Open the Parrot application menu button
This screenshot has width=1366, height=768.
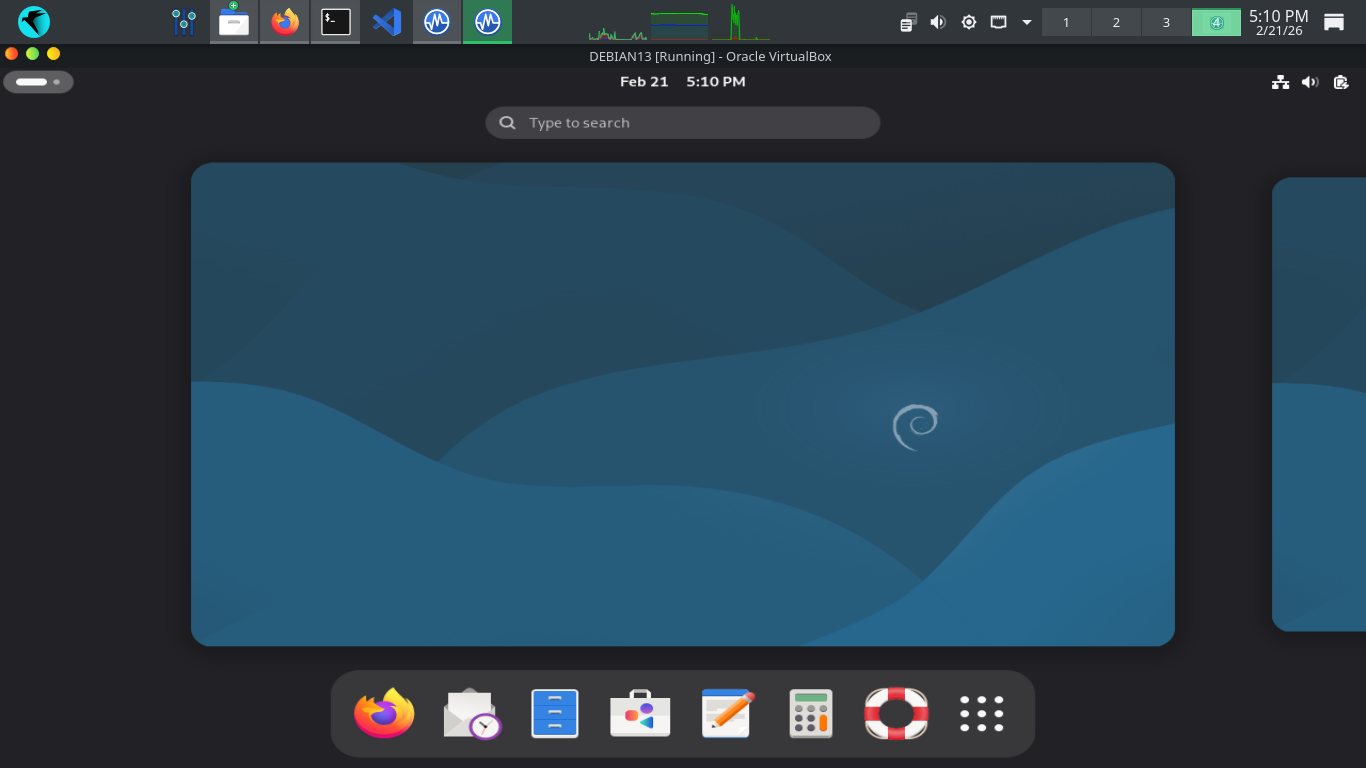point(34,22)
